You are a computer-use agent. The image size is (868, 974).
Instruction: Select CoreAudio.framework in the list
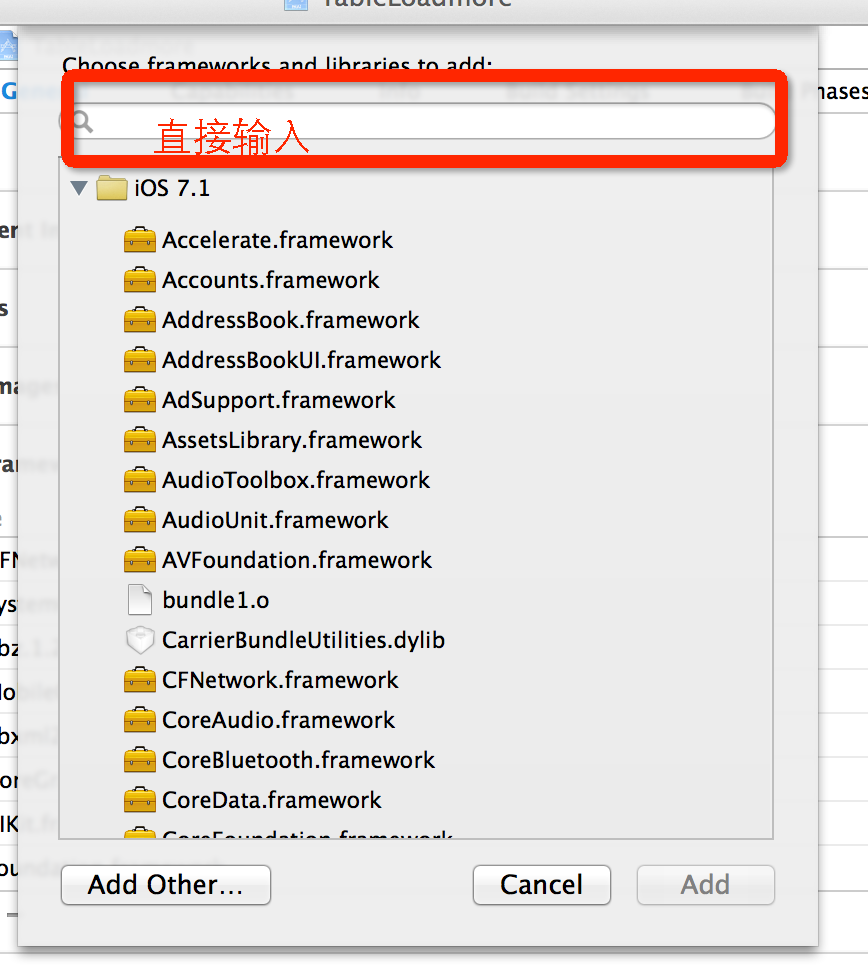click(x=278, y=720)
